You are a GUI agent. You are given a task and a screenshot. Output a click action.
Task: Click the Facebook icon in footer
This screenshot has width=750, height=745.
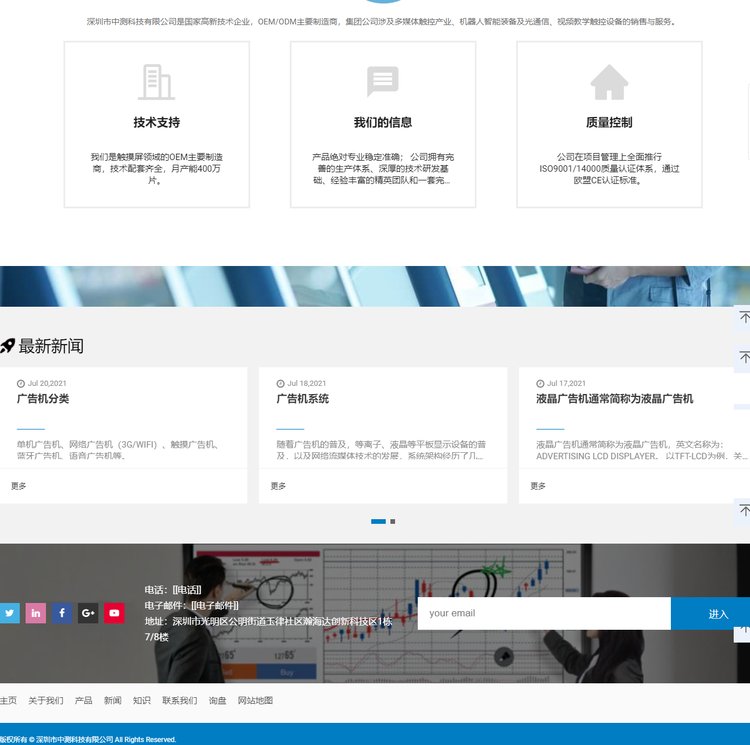(62, 613)
